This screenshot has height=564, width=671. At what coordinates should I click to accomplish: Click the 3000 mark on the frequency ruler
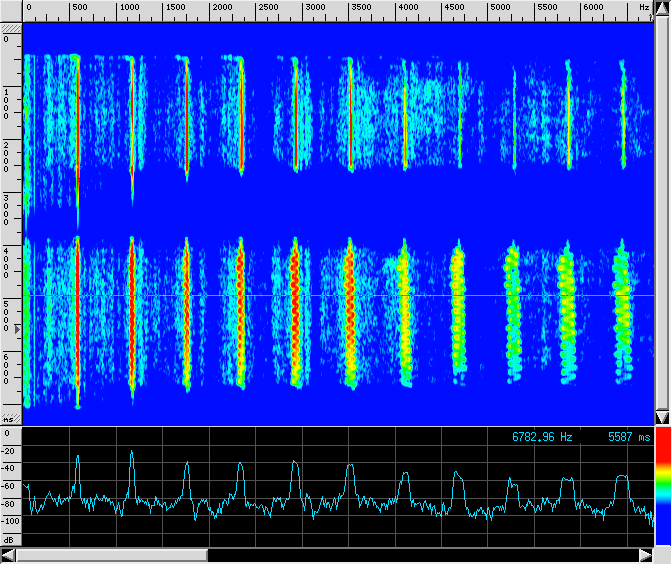tap(314, 8)
